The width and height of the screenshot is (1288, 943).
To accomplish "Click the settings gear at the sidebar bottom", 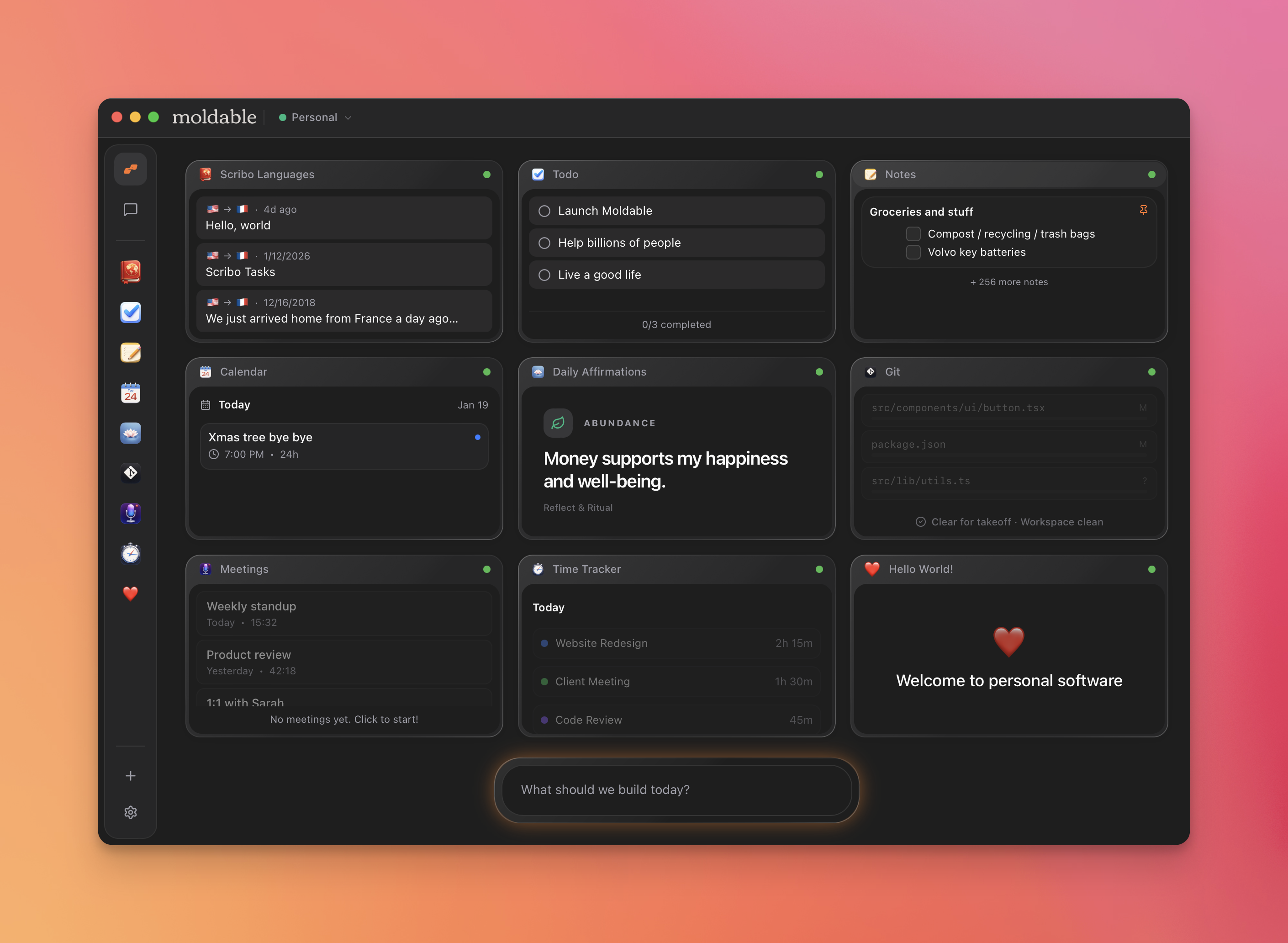I will coord(130,812).
